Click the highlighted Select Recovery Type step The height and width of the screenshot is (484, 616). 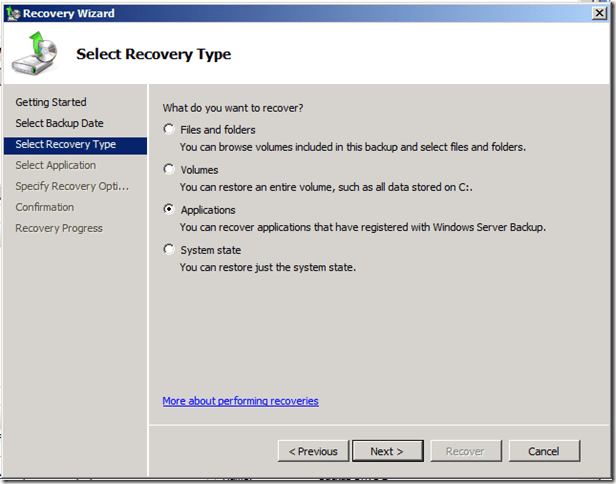coord(66,144)
